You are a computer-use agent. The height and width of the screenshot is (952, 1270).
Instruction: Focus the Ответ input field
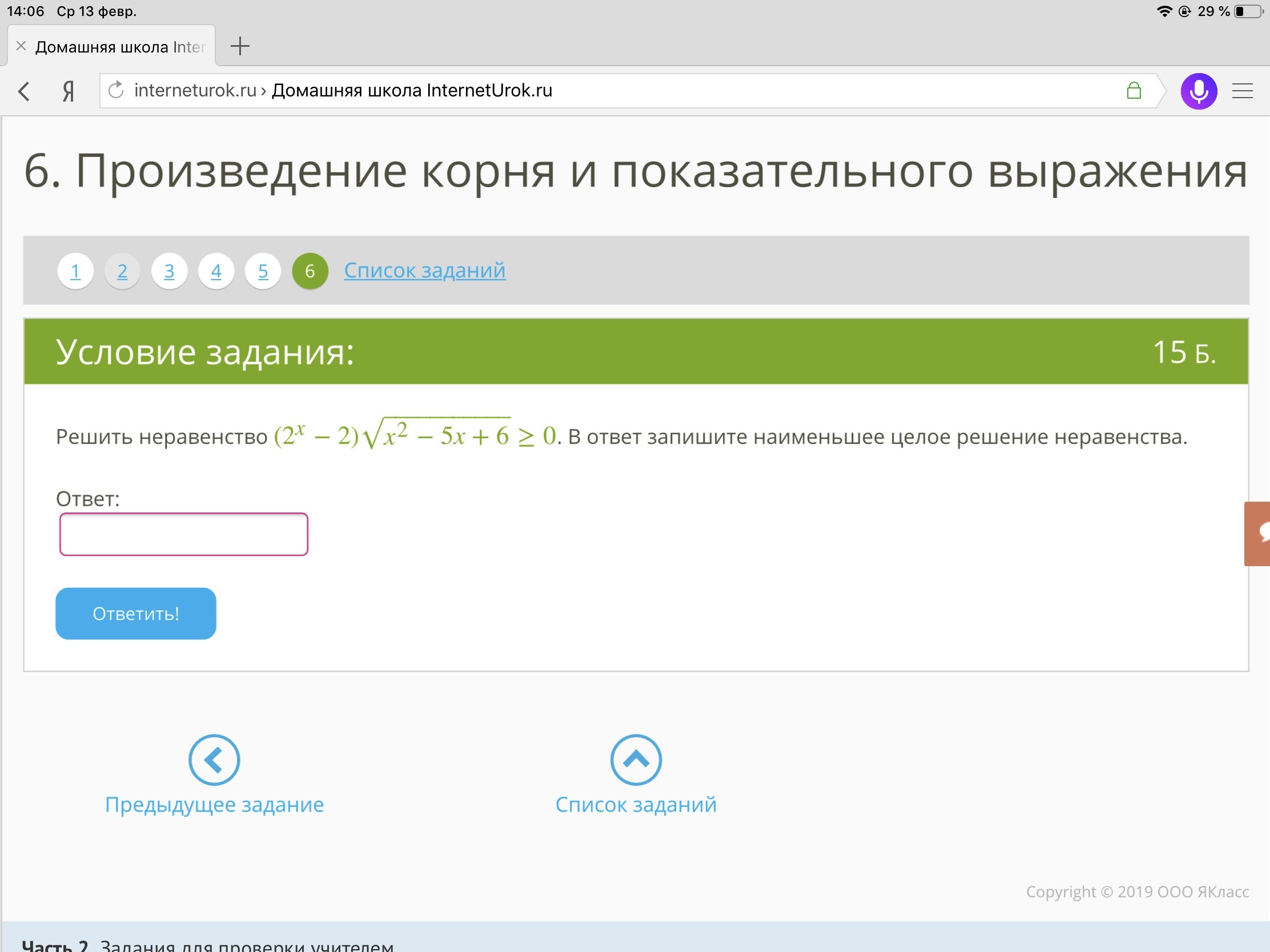tap(184, 534)
